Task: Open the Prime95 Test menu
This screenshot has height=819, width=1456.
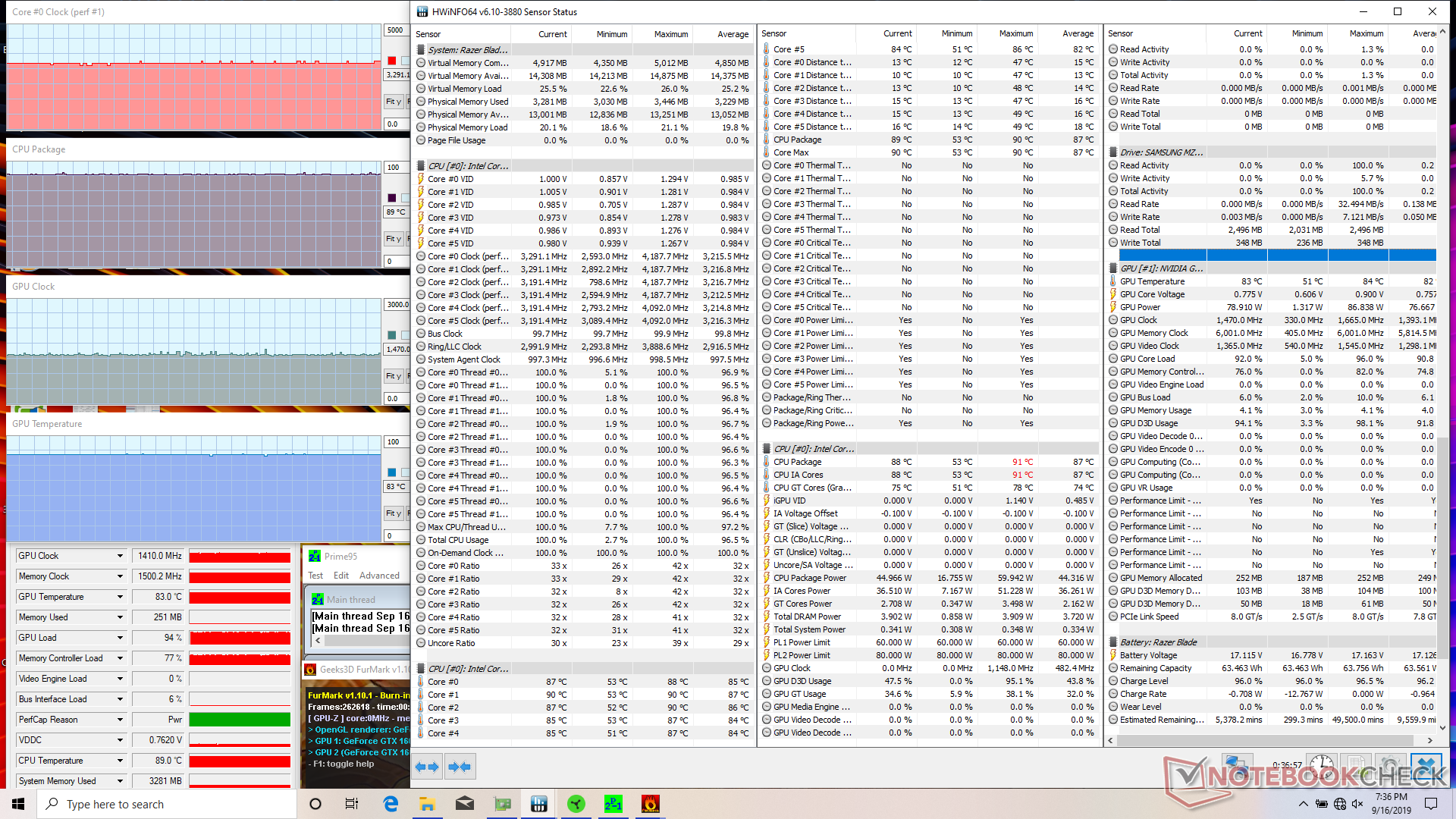Action: [x=315, y=576]
